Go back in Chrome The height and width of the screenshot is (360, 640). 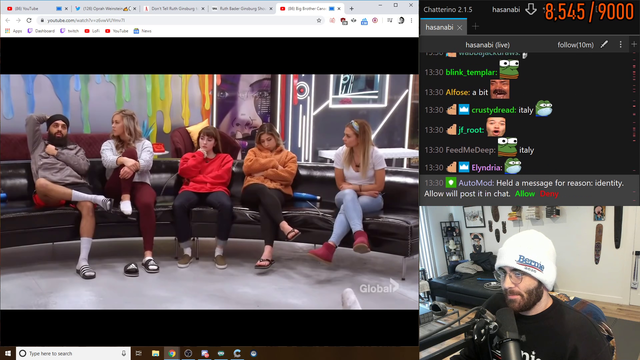click(8, 20)
